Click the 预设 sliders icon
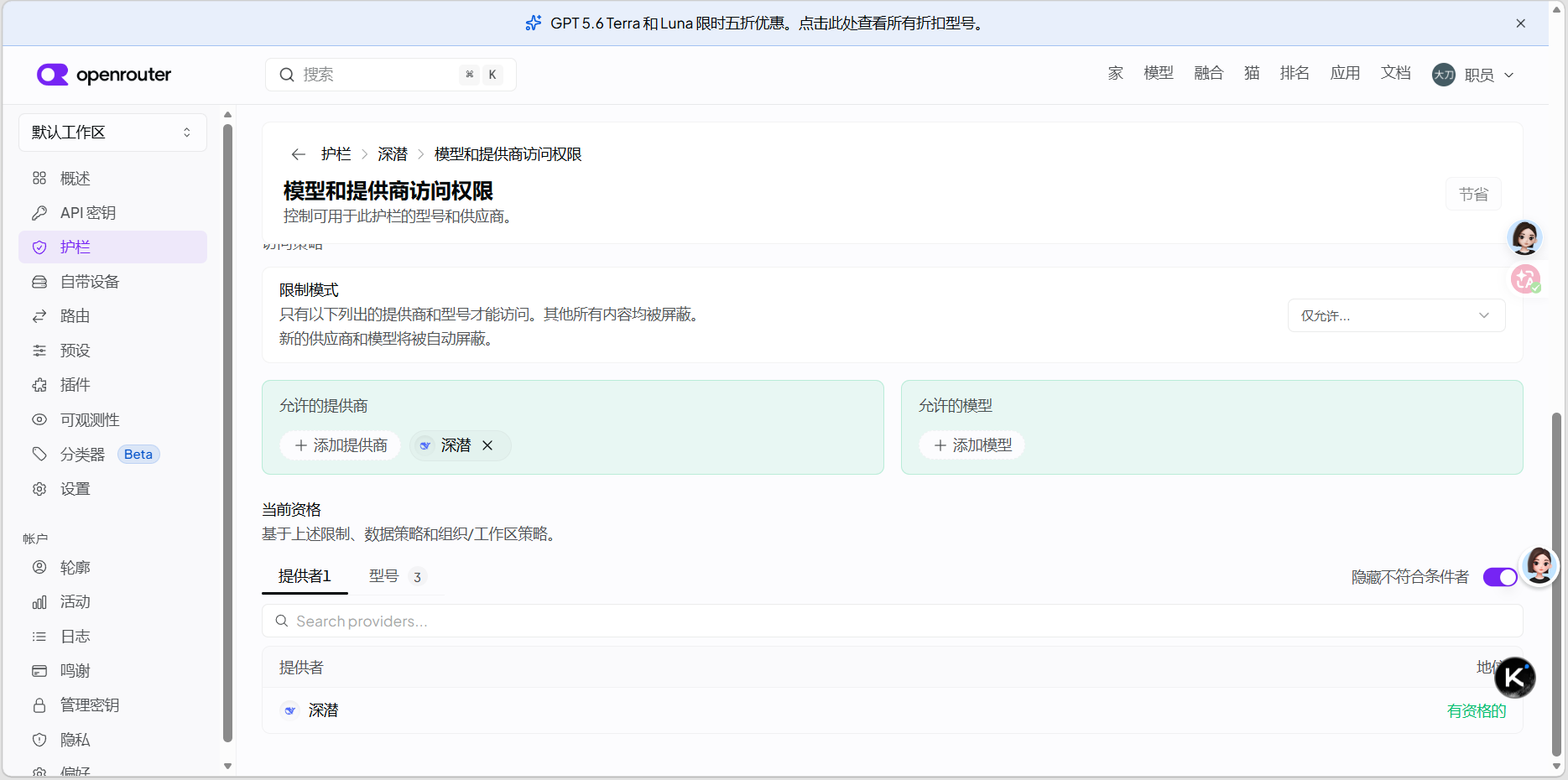Screen dimensions: 1568x780 (x=39, y=351)
